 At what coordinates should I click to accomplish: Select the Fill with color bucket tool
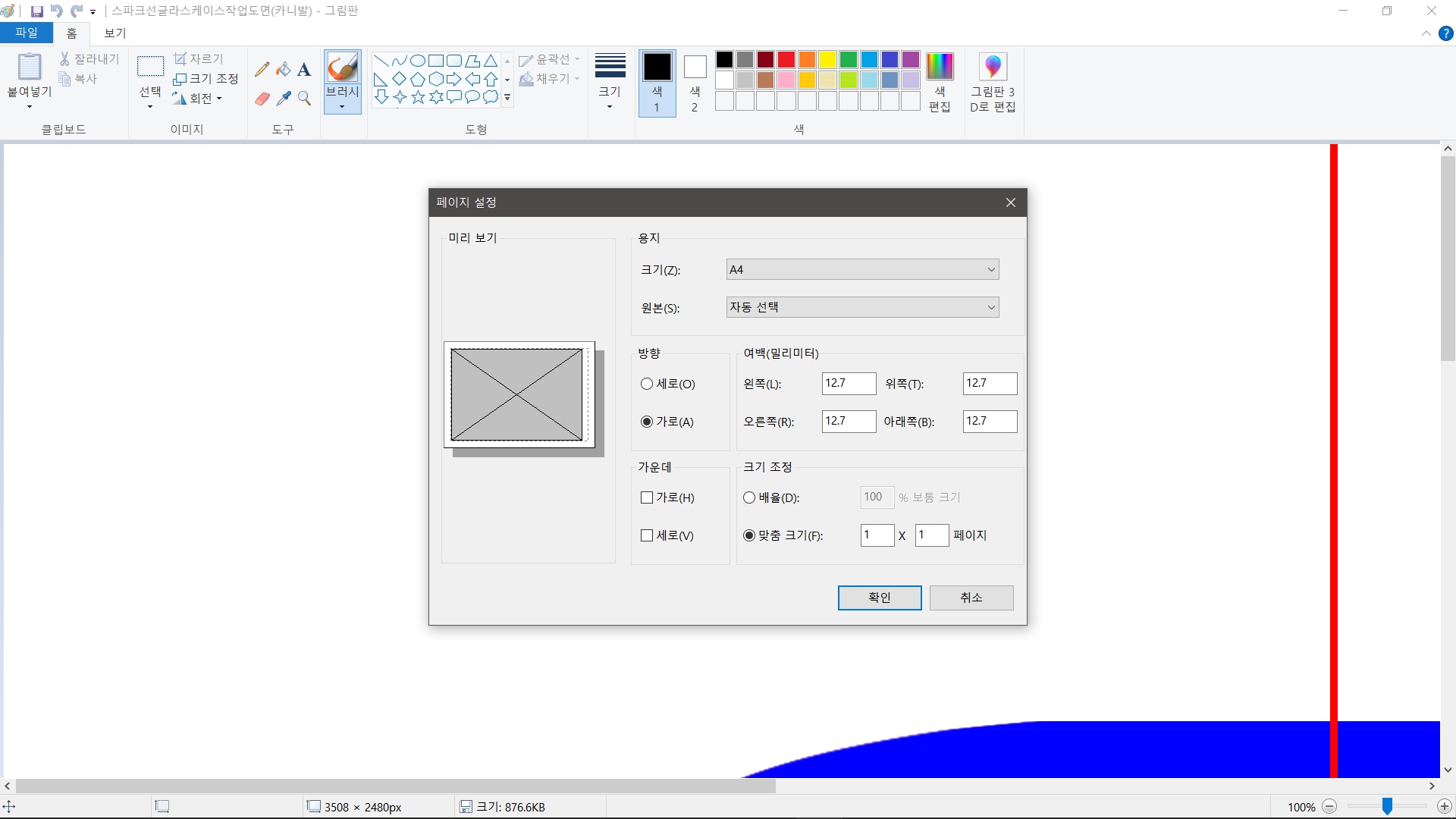(284, 70)
